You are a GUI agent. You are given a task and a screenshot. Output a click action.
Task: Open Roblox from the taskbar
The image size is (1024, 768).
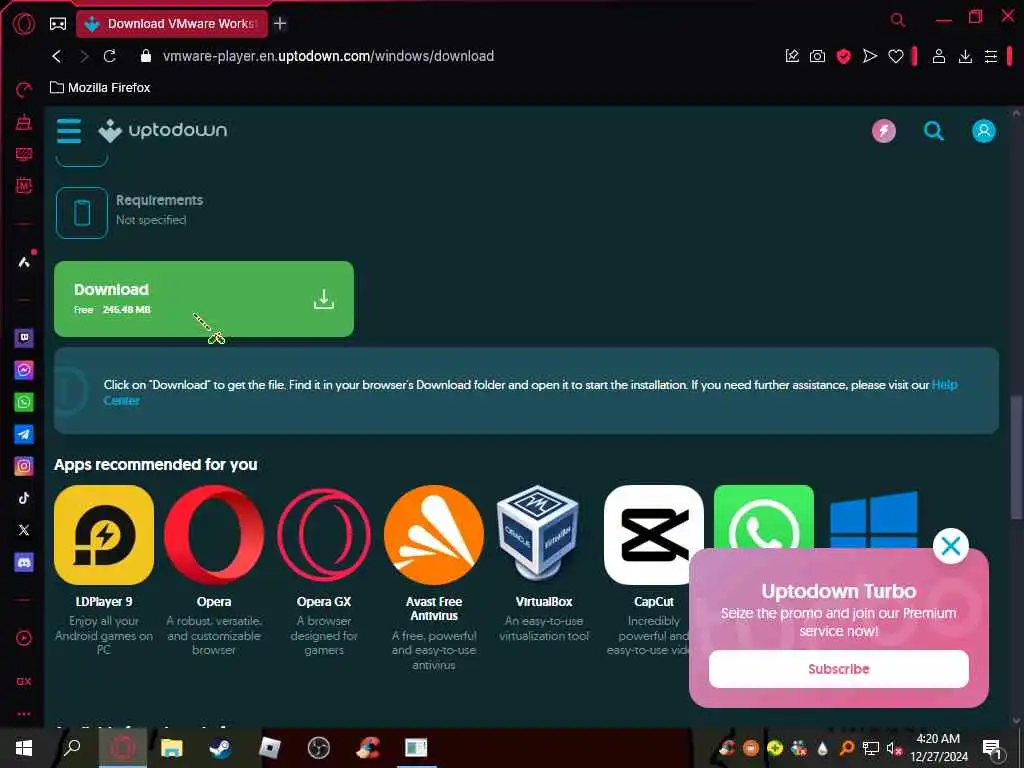(x=269, y=748)
